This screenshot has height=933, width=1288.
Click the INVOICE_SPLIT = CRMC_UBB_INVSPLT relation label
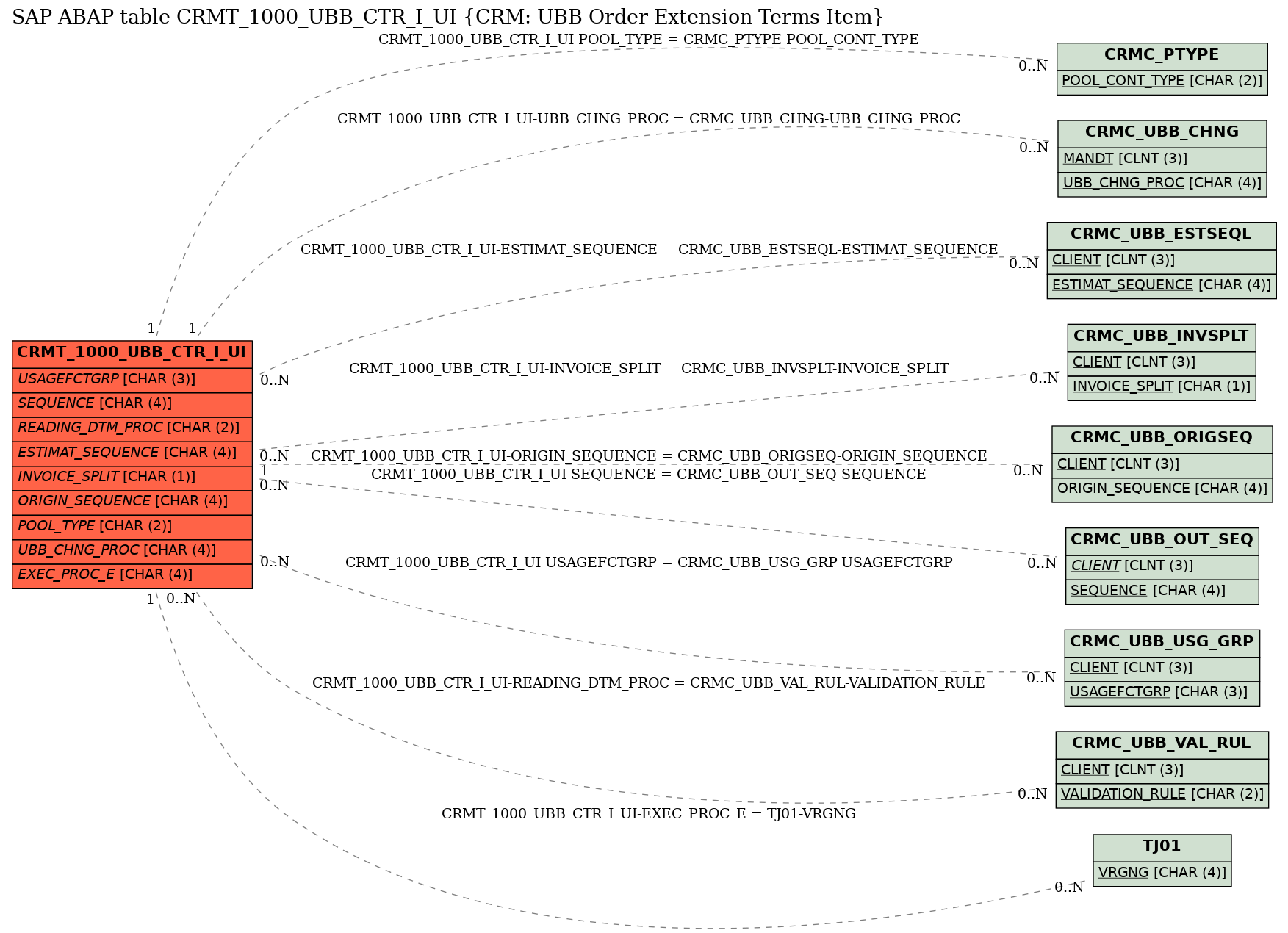648,369
